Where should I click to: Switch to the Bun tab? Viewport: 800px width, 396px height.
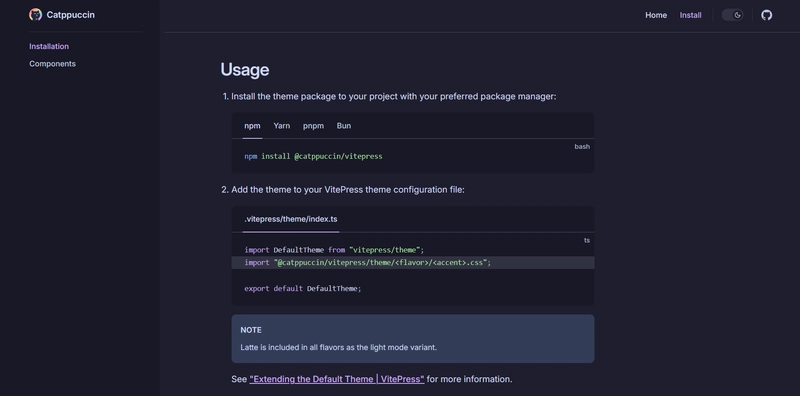[x=344, y=126]
